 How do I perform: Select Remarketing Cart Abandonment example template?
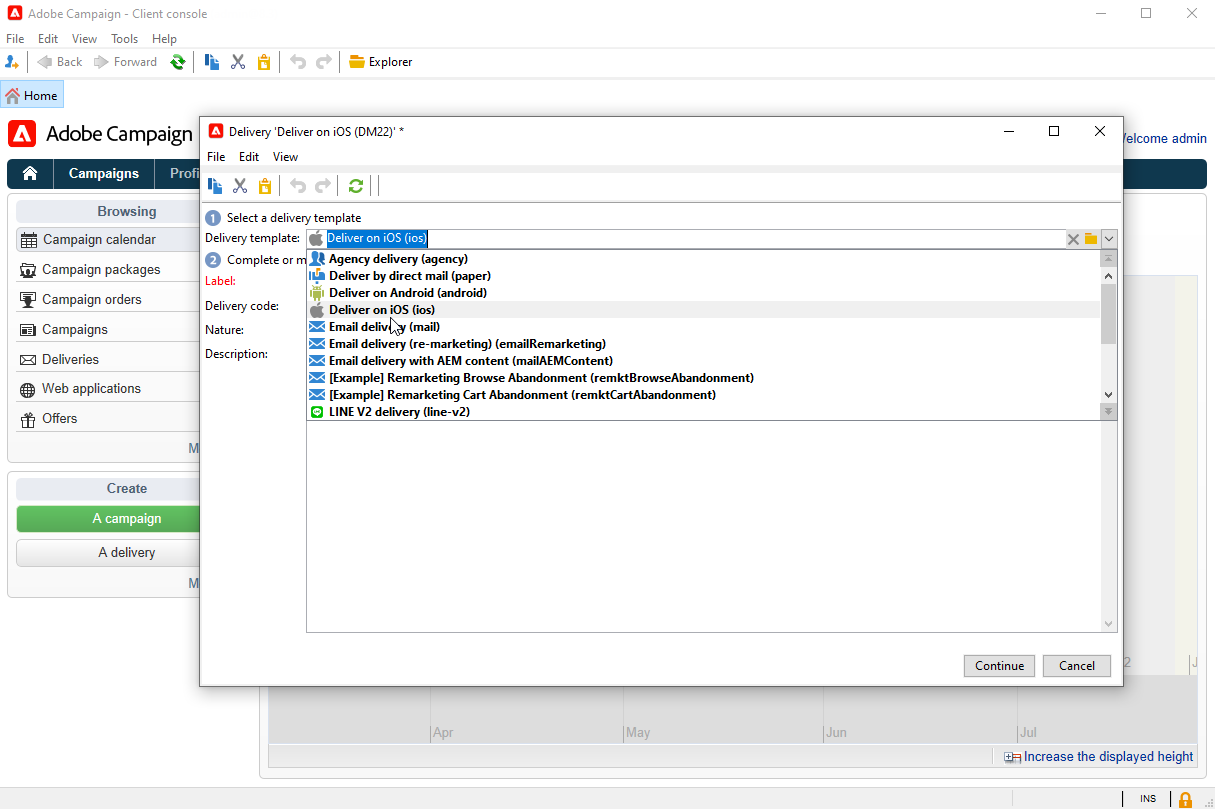click(x=703, y=395)
